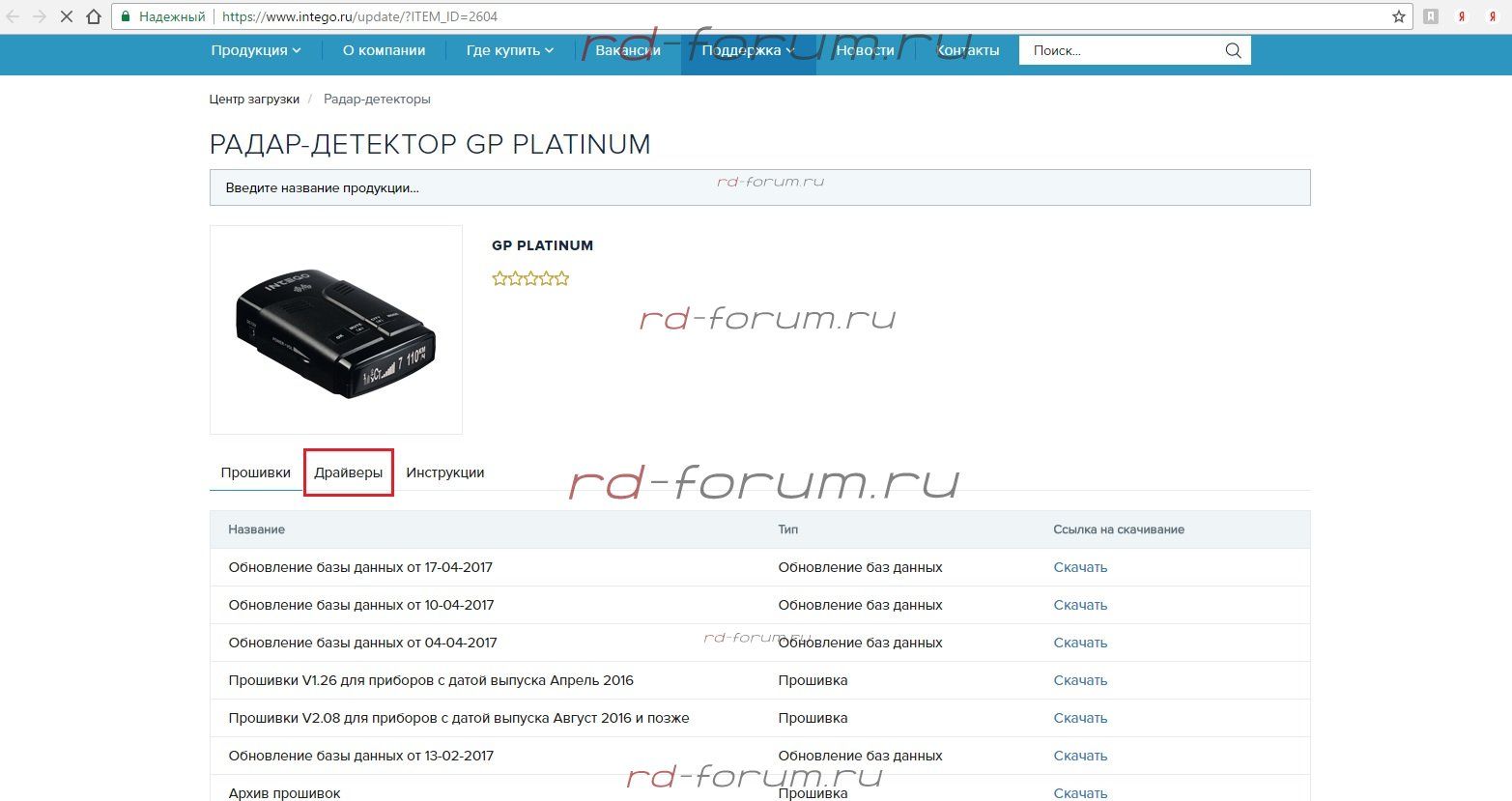
Task: Download firmware V2.08 via Скачать link
Action: coord(1079,718)
